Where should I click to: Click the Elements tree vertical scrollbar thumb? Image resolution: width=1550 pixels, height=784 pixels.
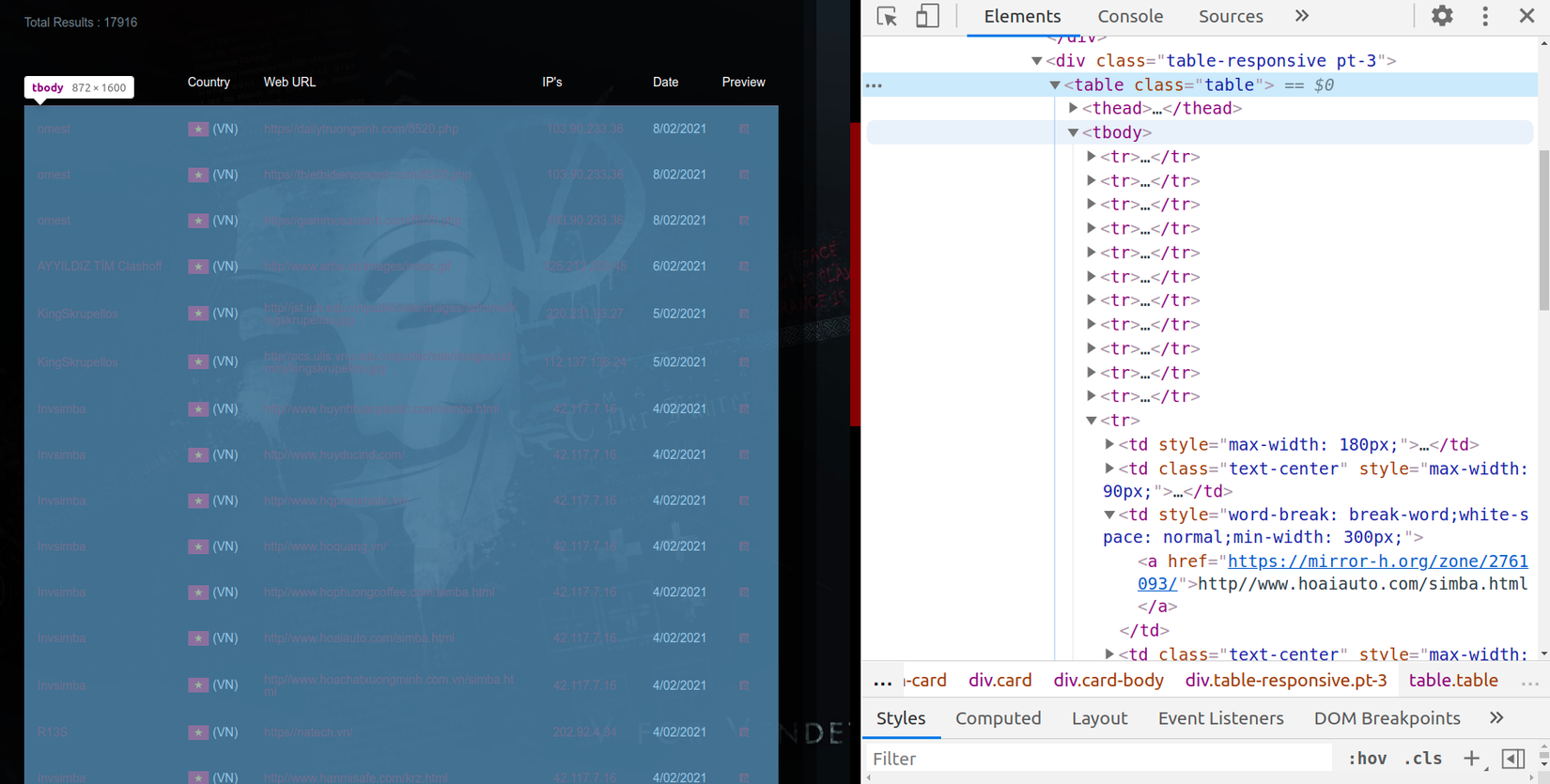coord(1543,230)
